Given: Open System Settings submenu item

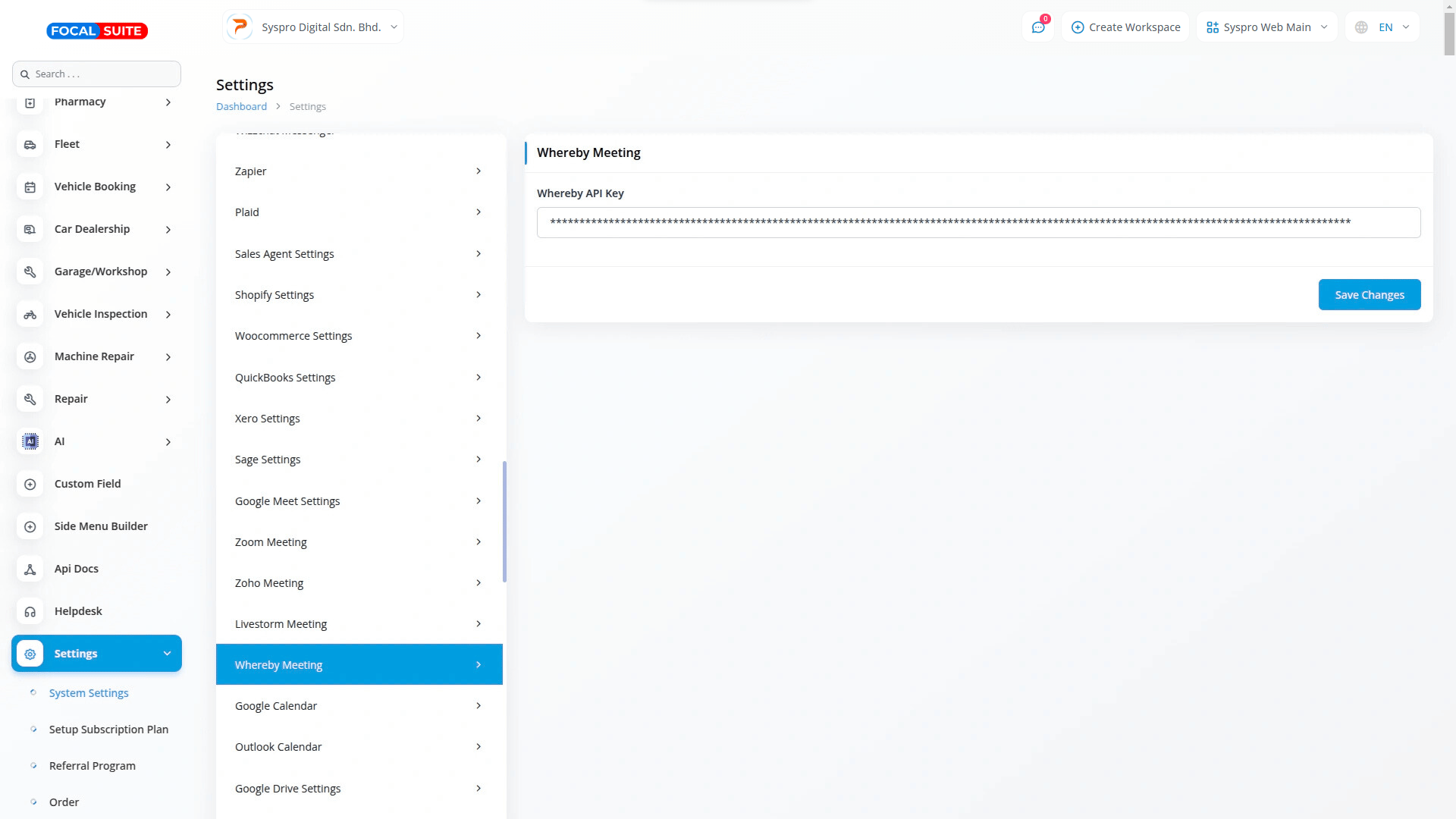Looking at the screenshot, I should click(89, 693).
